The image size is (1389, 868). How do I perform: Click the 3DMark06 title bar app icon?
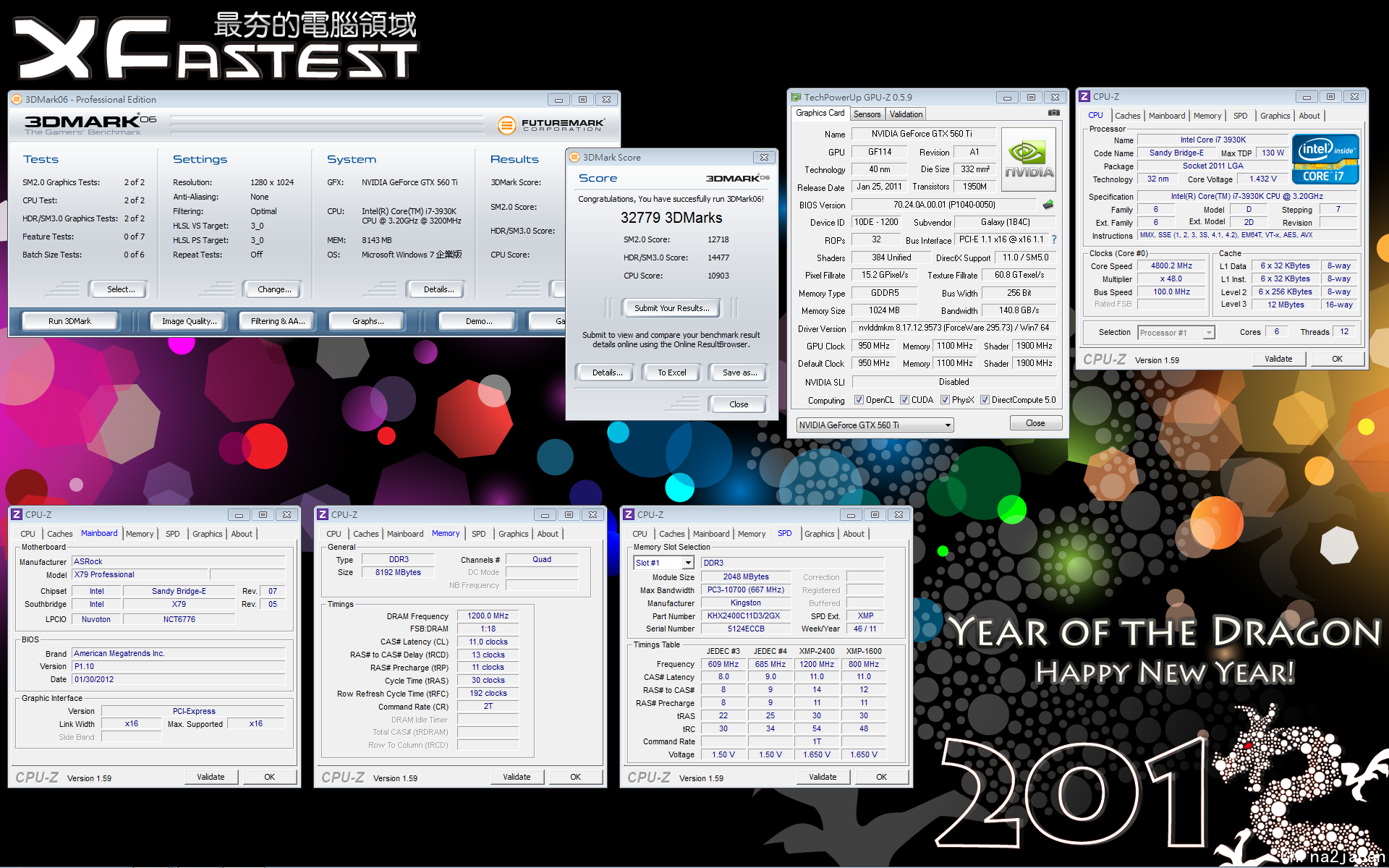tap(17, 99)
